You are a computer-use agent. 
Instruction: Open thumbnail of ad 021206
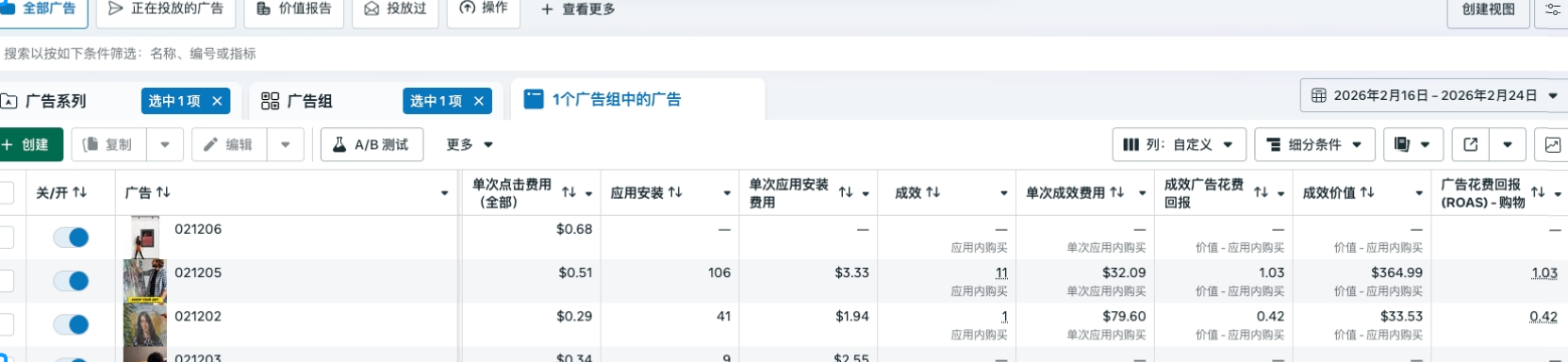pos(145,238)
